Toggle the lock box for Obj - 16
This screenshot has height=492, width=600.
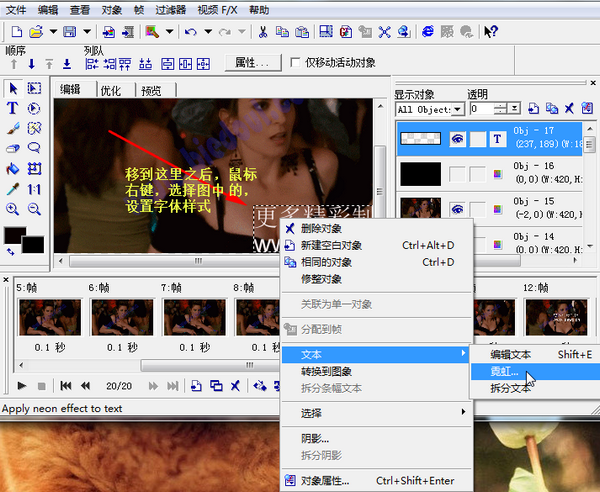[478, 174]
